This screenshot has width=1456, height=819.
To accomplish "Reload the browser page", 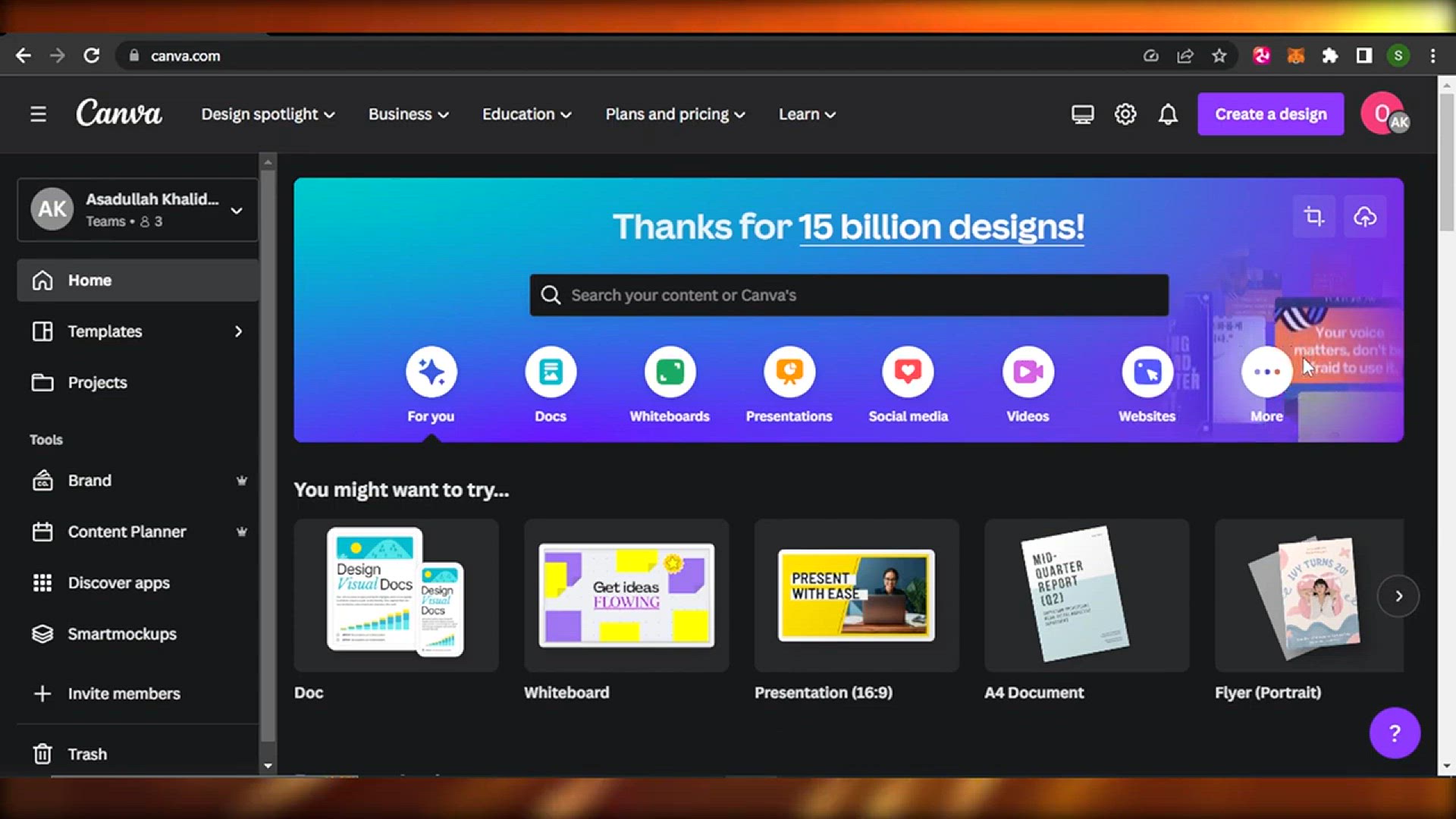I will click(92, 55).
